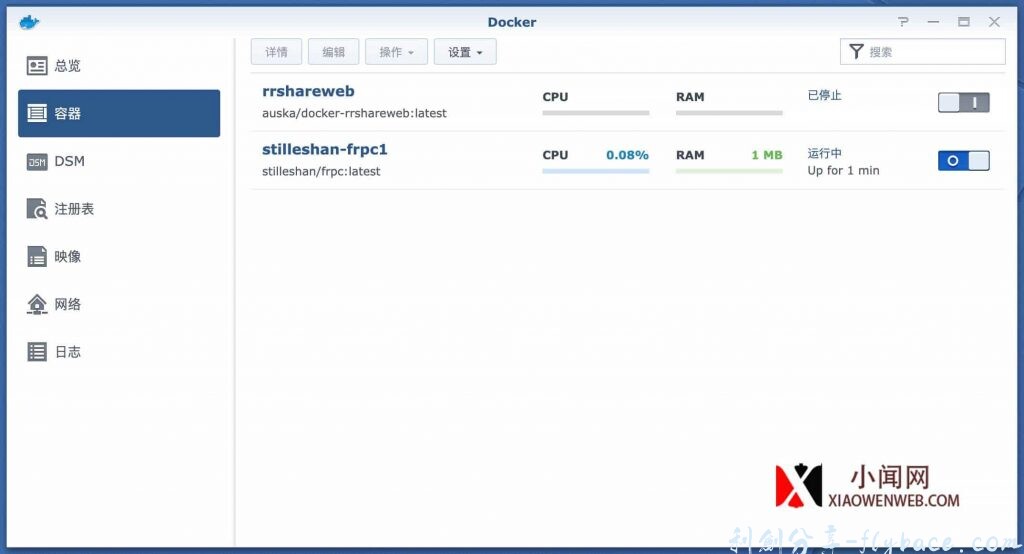Click the rrshareweb RAM usage bar
The image size is (1024, 554).
[729, 113]
